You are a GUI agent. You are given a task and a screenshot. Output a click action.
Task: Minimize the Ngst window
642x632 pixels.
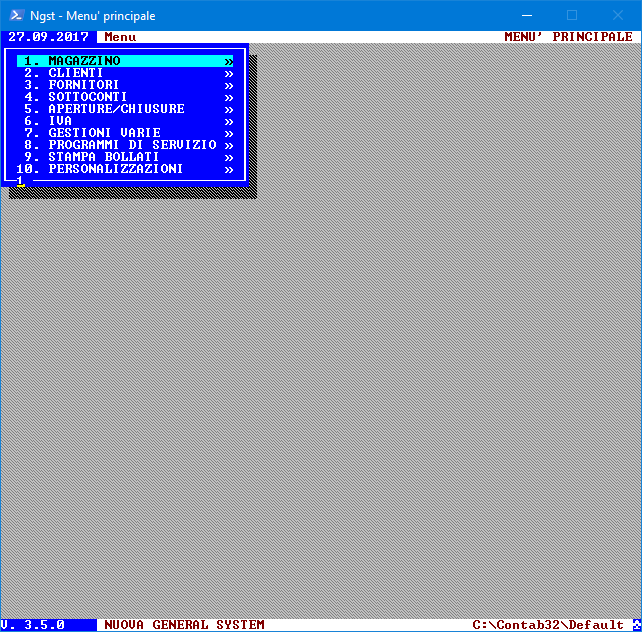tap(526, 15)
